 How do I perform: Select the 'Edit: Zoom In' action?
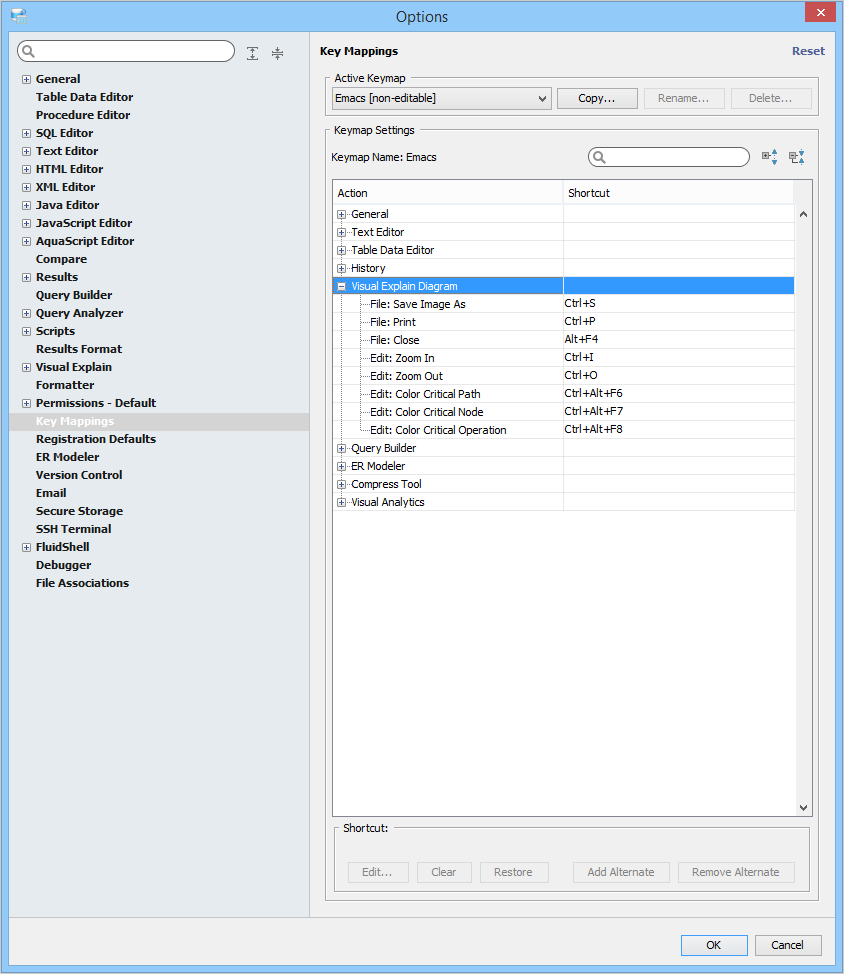[402, 358]
